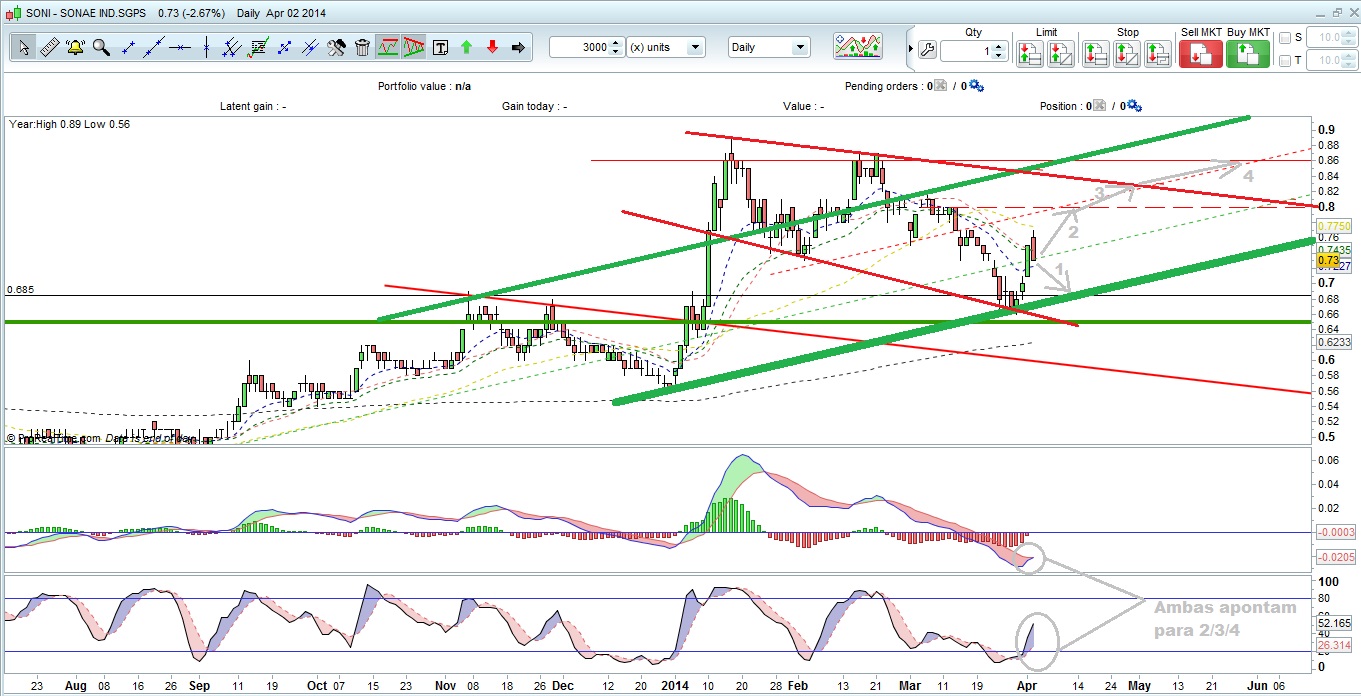Enable the S stop checkbox

click(1285, 37)
